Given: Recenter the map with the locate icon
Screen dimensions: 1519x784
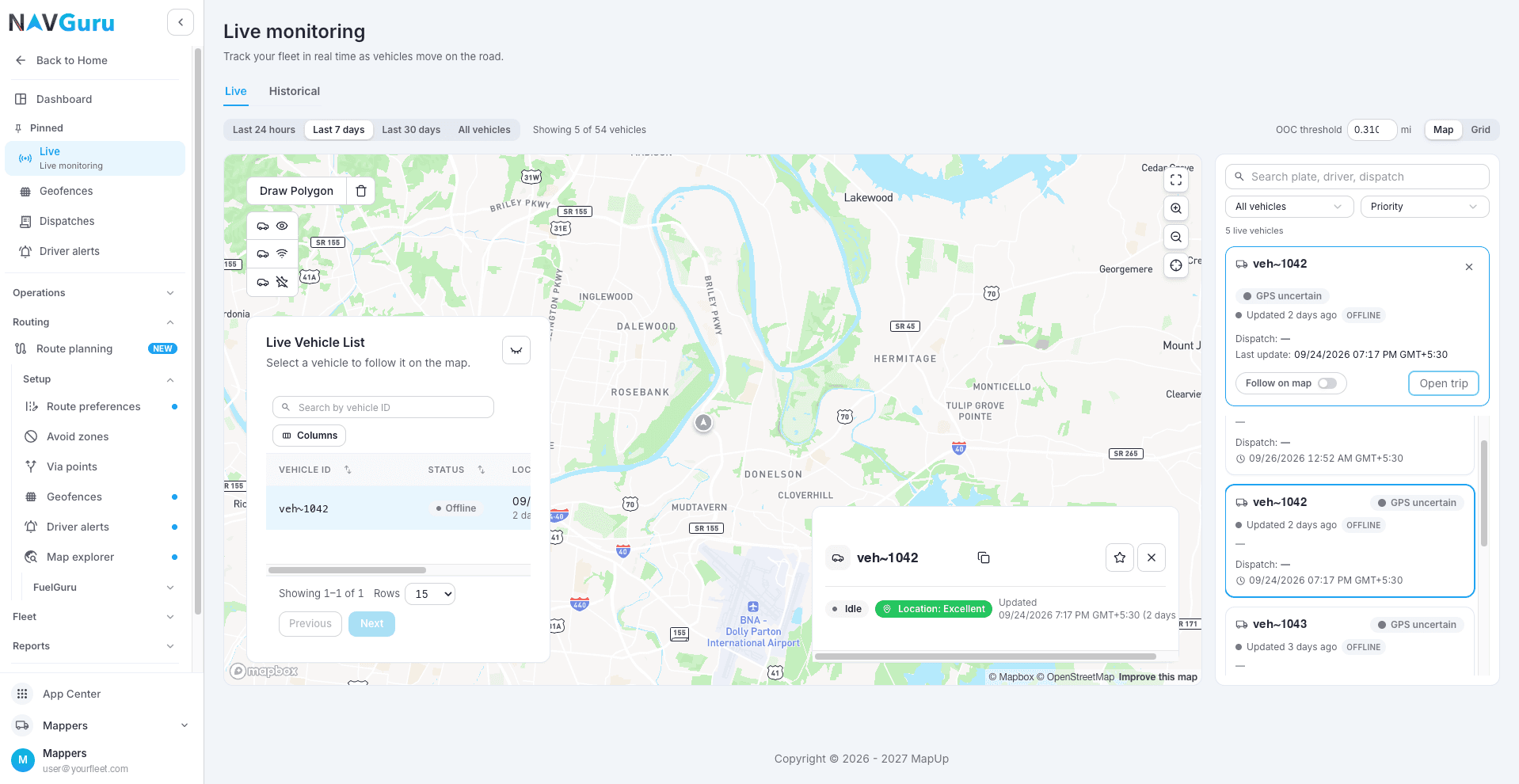Looking at the screenshot, I should tap(1176, 265).
